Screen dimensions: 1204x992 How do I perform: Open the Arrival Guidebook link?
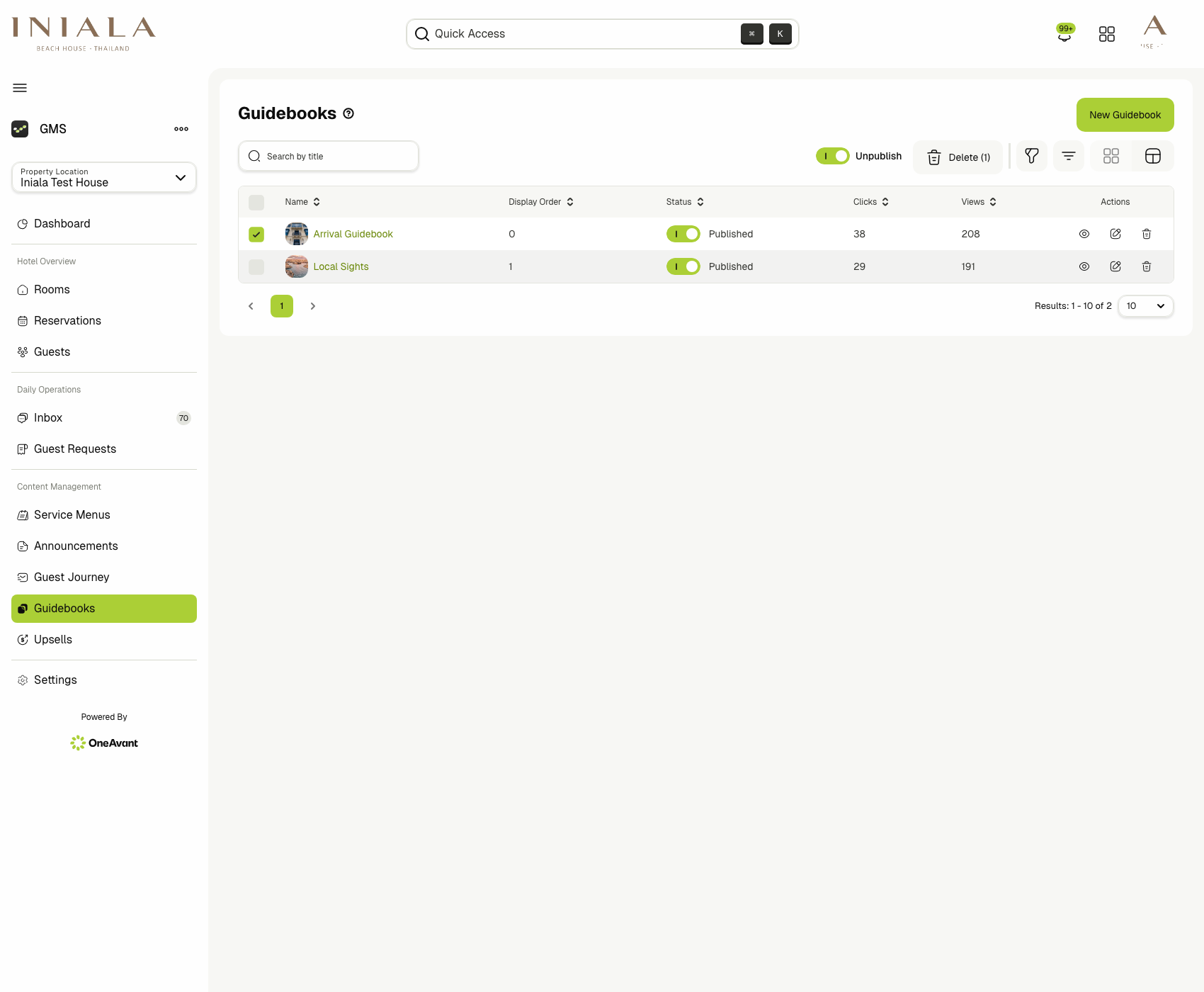pyautogui.click(x=353, y=234)
